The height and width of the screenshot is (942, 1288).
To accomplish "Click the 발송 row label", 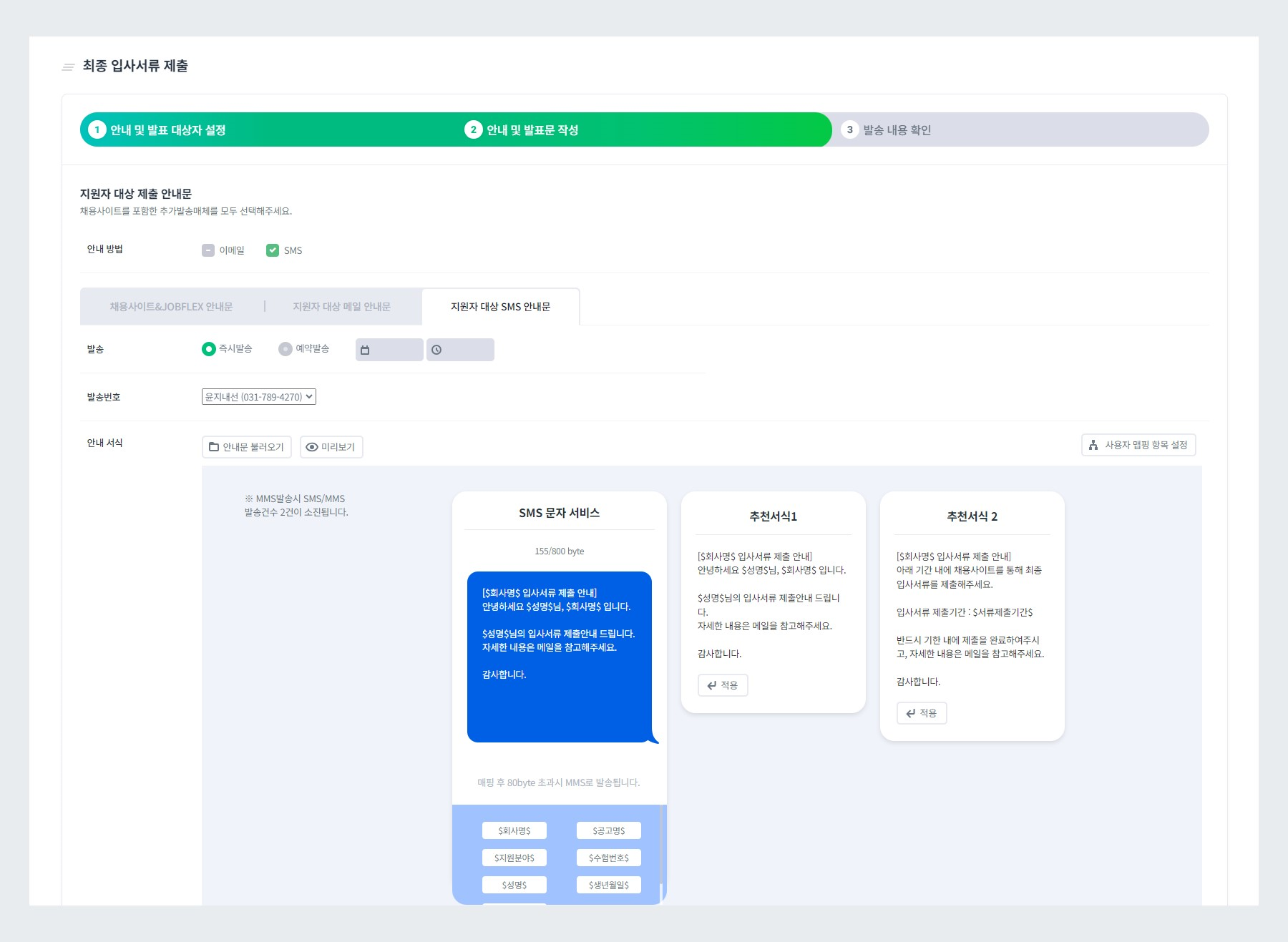I will (95, 349).
